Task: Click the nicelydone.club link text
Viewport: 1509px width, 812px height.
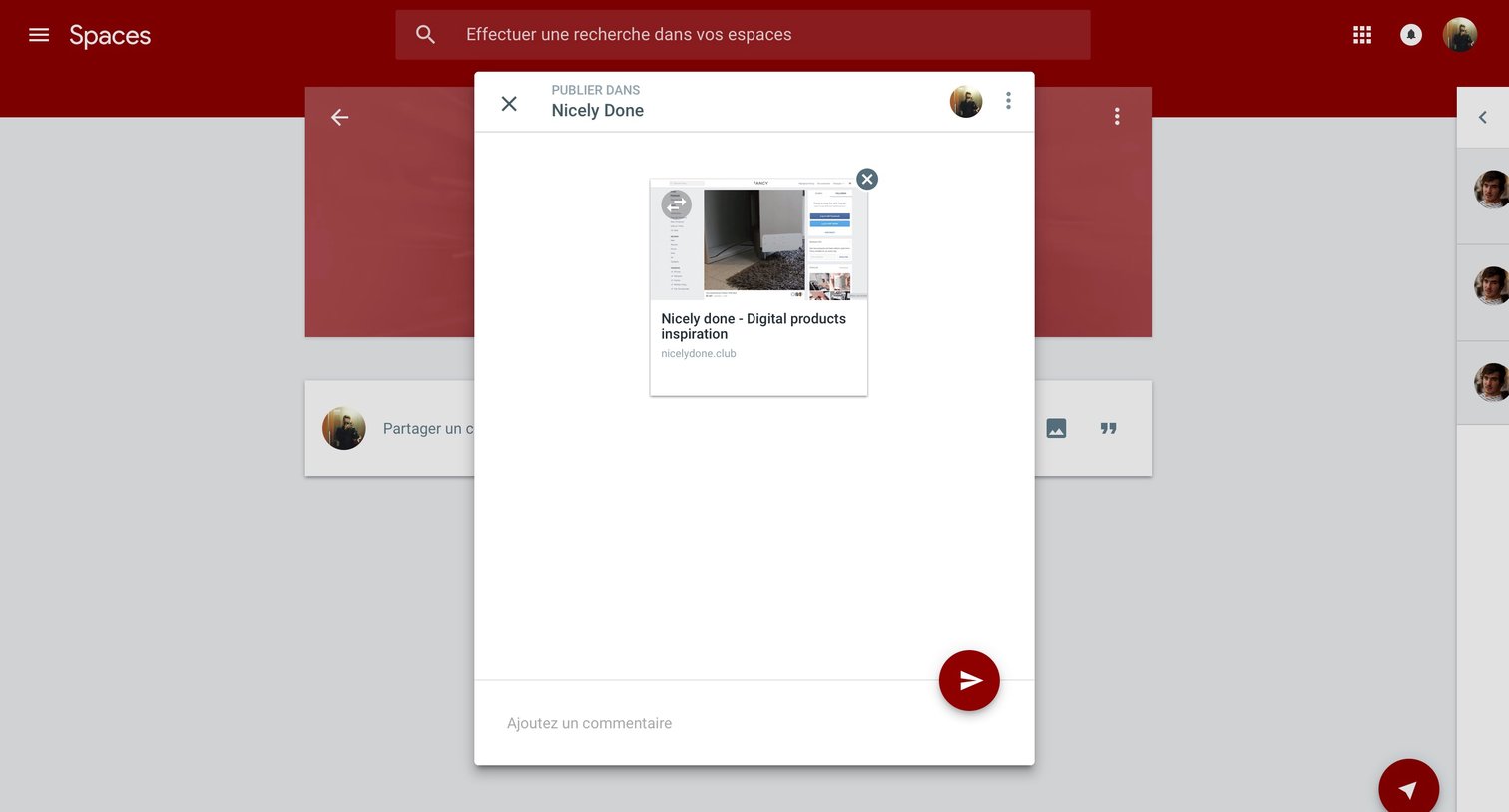Action: coord(699,354)
